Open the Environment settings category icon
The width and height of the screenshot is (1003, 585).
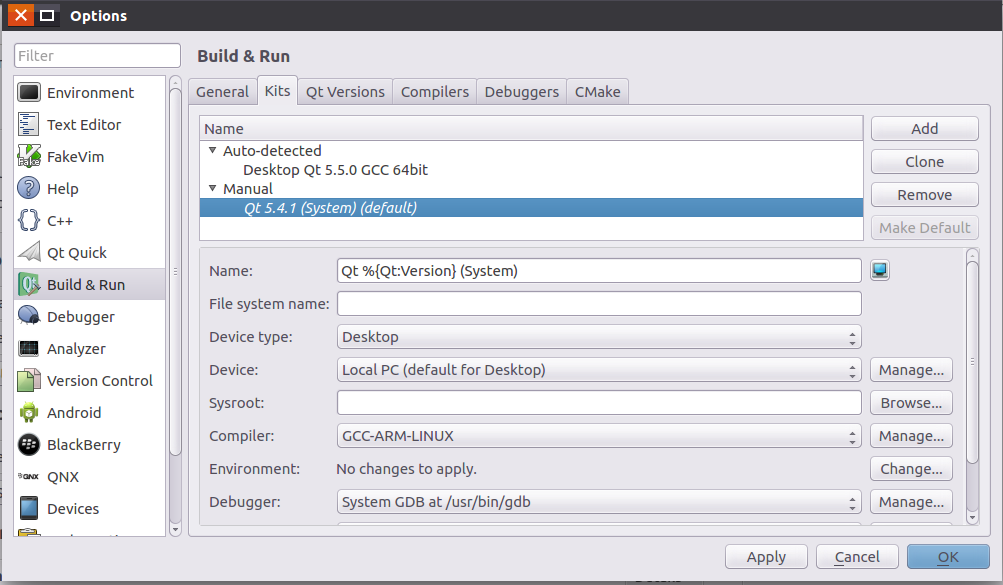(x=29, y=93)
